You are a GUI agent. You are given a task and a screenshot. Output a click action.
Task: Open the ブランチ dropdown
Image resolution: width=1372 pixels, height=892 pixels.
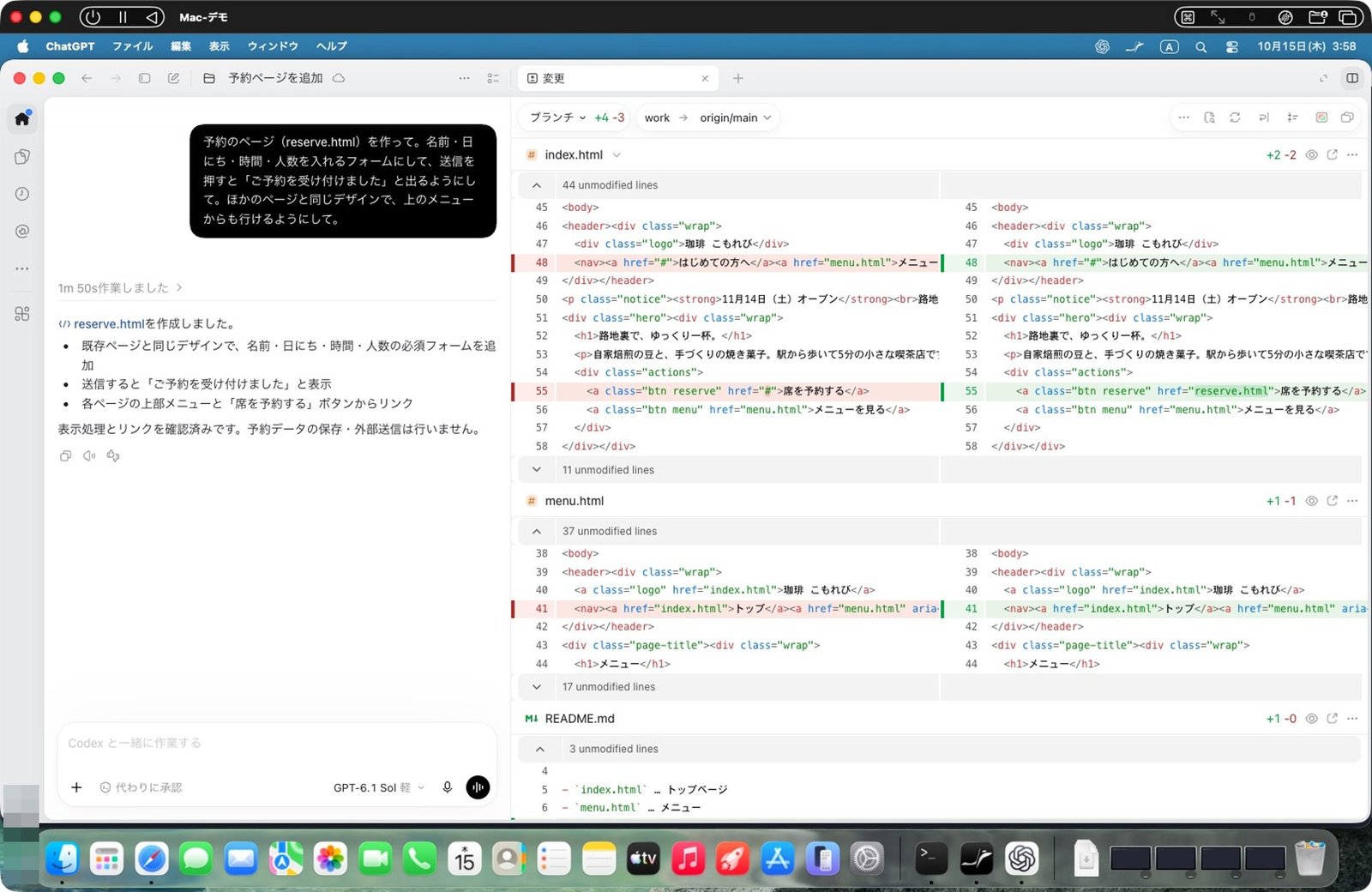557,118
